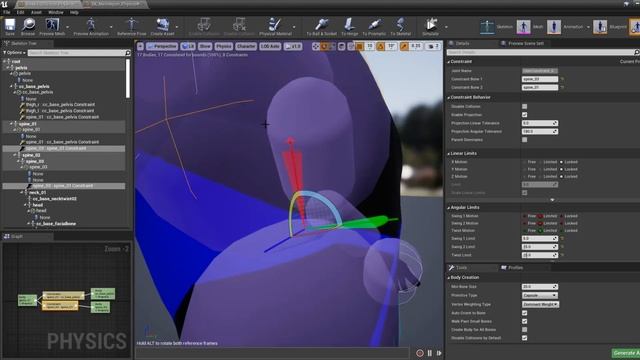Screen dimensions: 640x360
Task: Toggle Enable Projection checkbox
Action: click(x=524, y=115)
